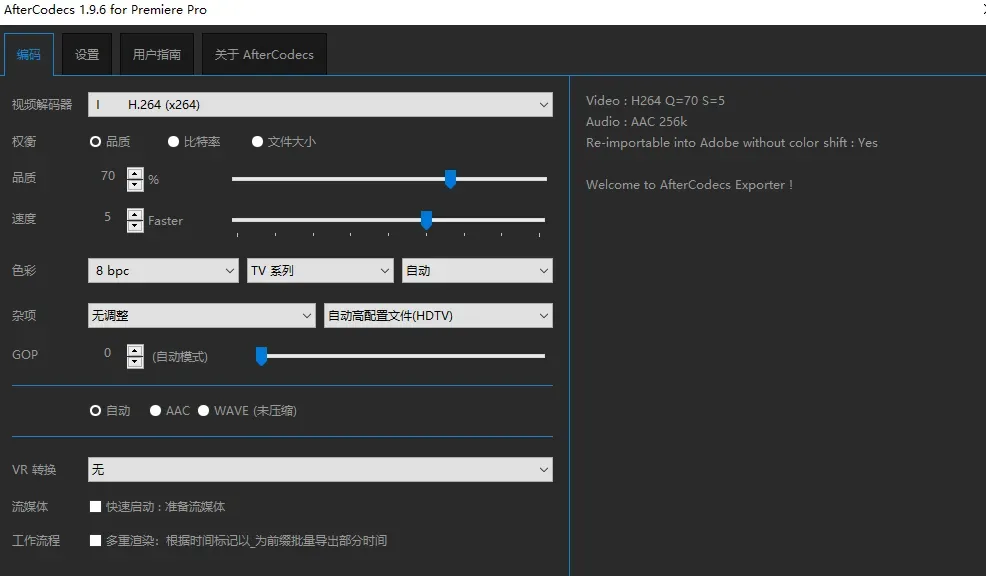The image size is (986, 576).
Task: Open the VR 转换 dropdown
Action: pos(320,470)
